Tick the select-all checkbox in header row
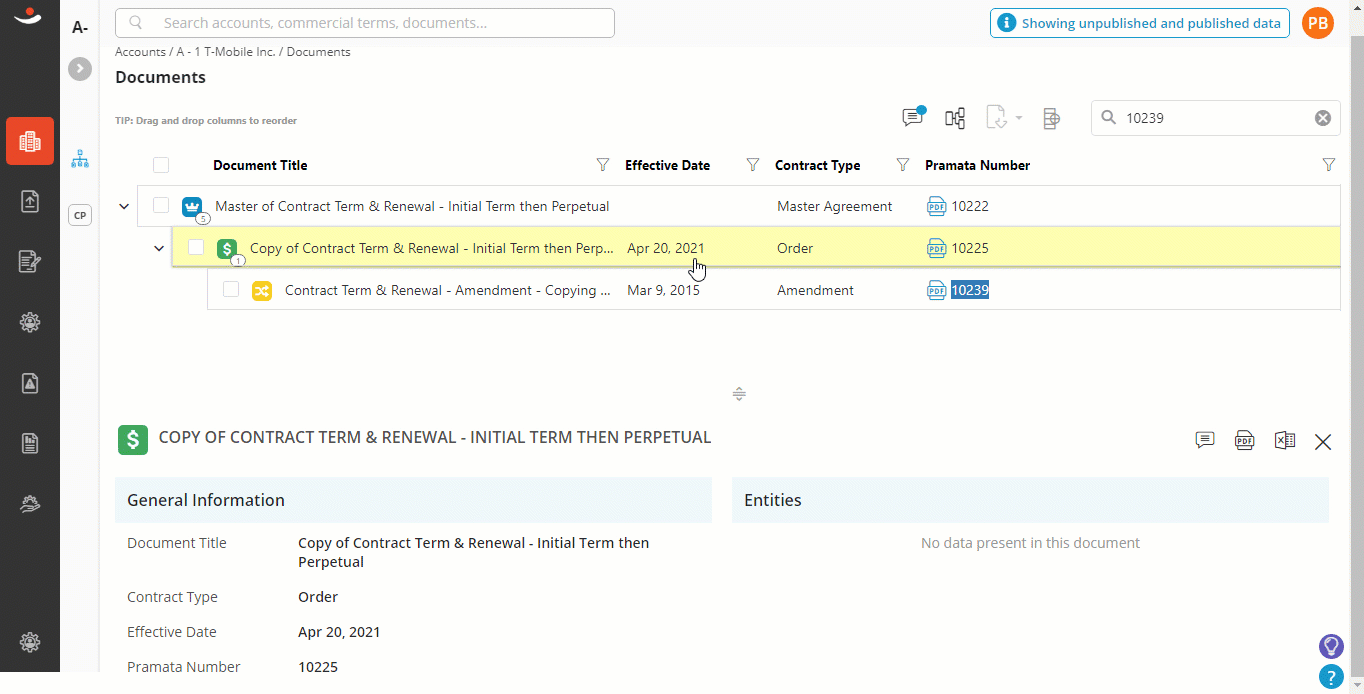Screen dimensions: 1364x694 pos(161,165)
